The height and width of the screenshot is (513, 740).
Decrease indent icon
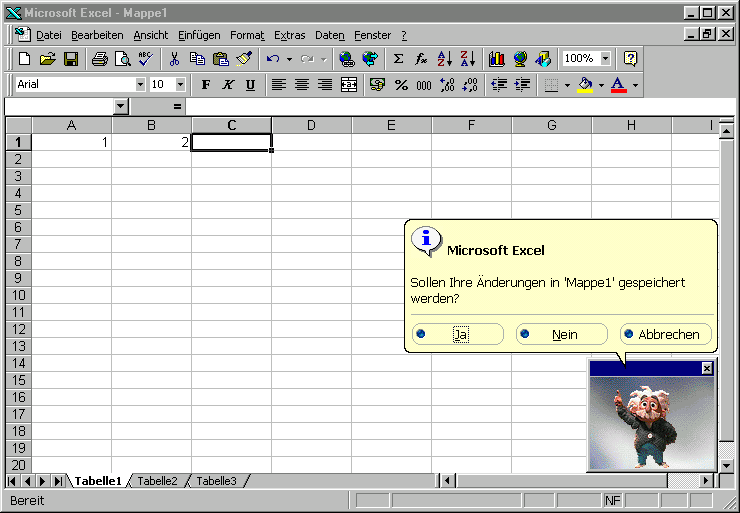click(499, 85)
